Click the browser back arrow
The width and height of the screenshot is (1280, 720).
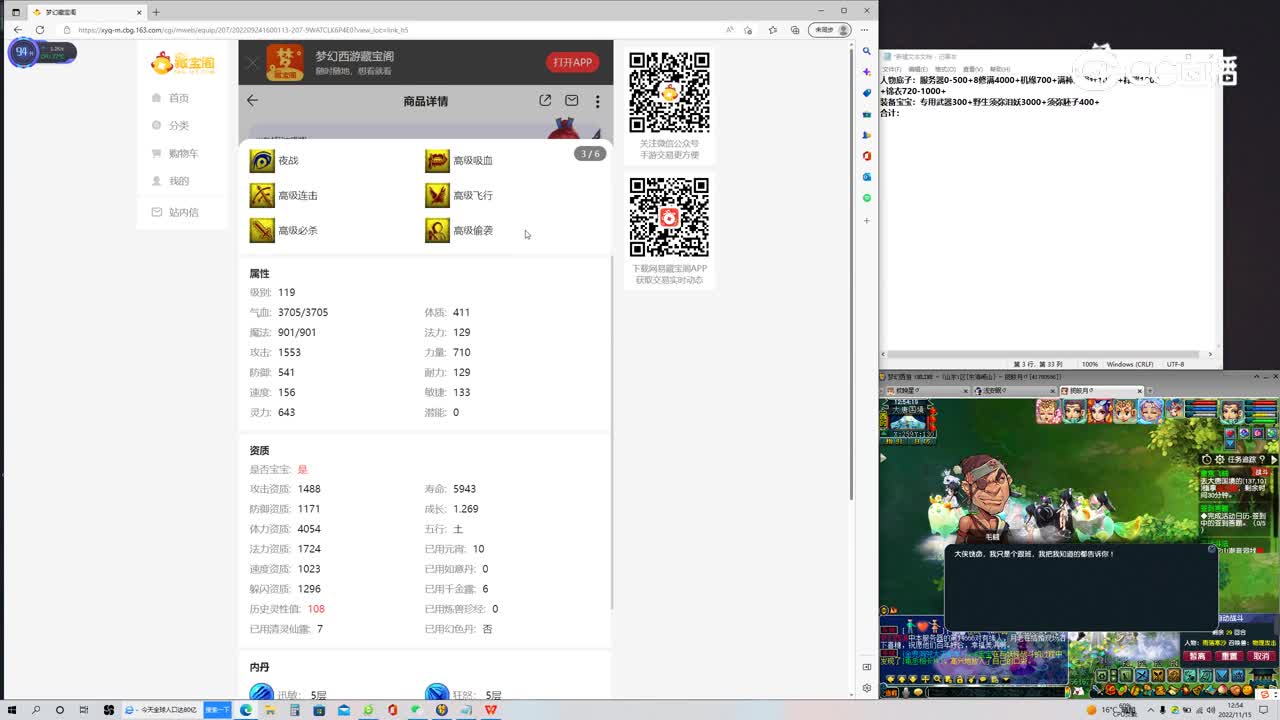pos(17,30)
